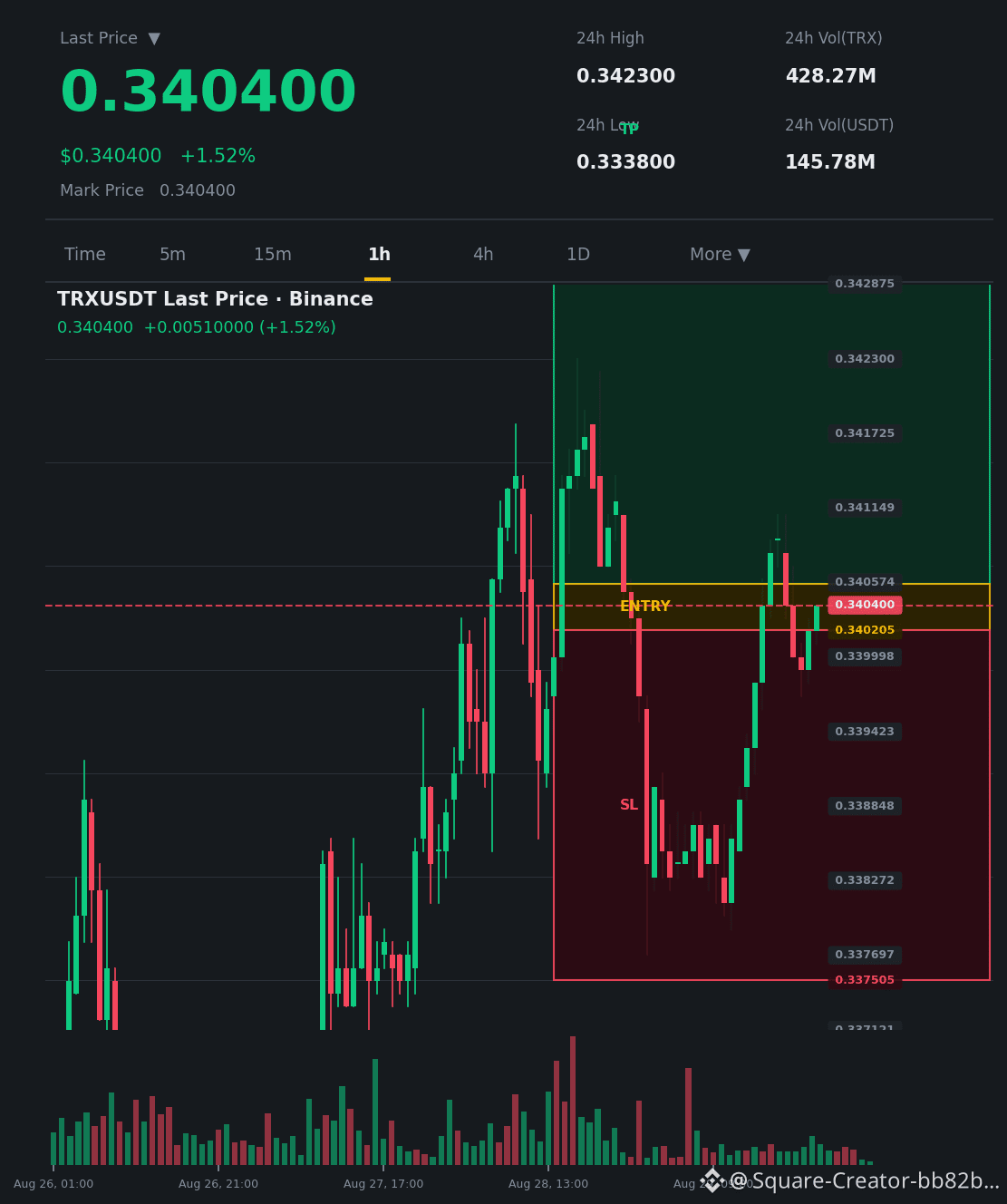The width and height of the screenshot is (1007, 1204).
Task: Click the 0.341149 price axis label
Action: pos(865,508)
